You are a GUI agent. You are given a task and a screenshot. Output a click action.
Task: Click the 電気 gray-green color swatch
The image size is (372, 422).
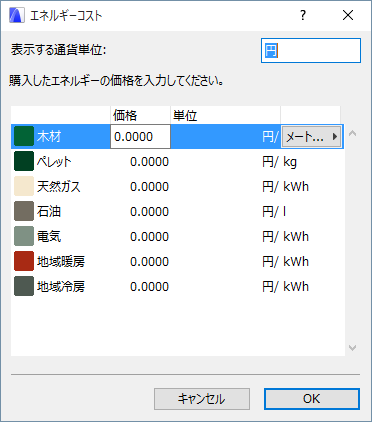24,236
